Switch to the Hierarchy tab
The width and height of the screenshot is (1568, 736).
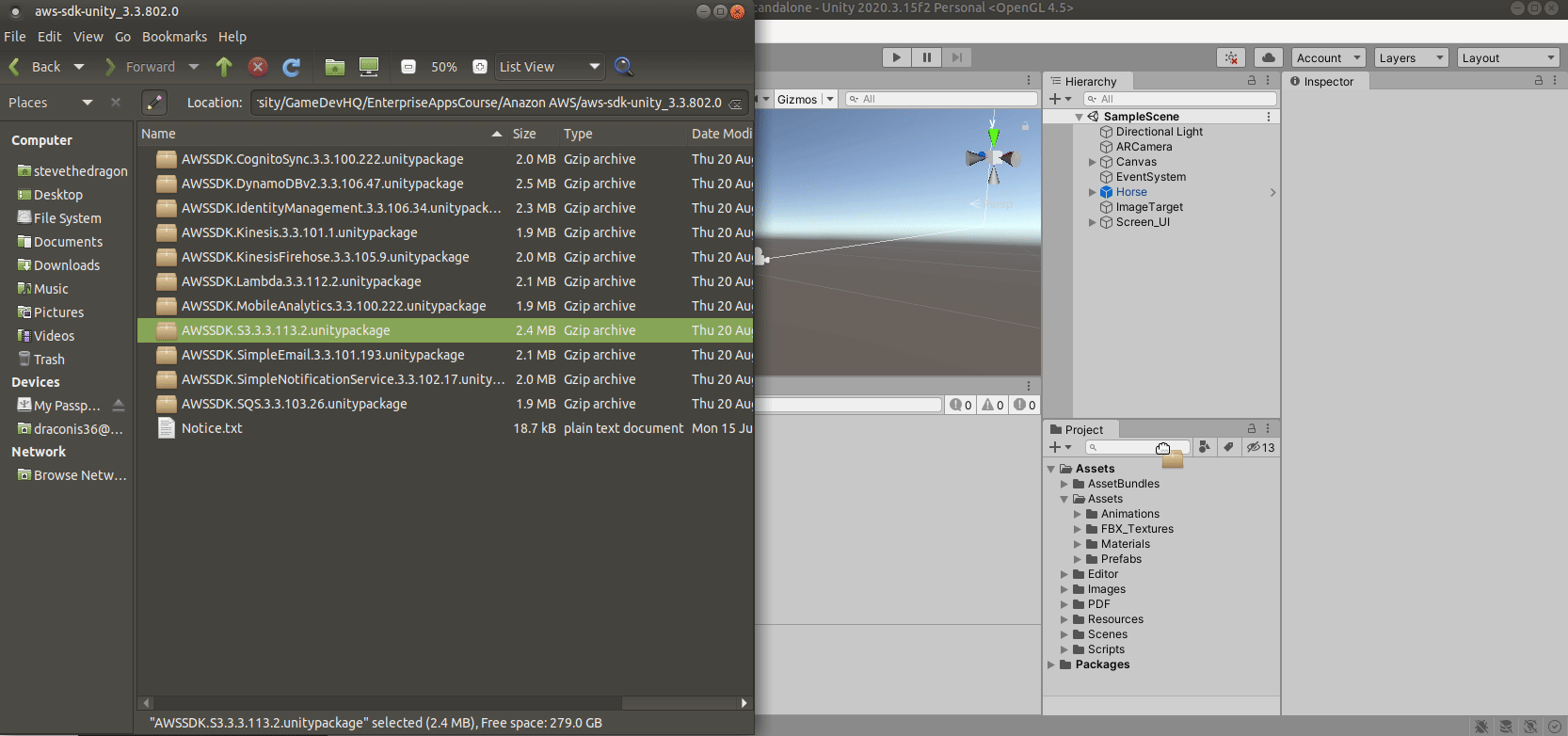[1088, 82]
